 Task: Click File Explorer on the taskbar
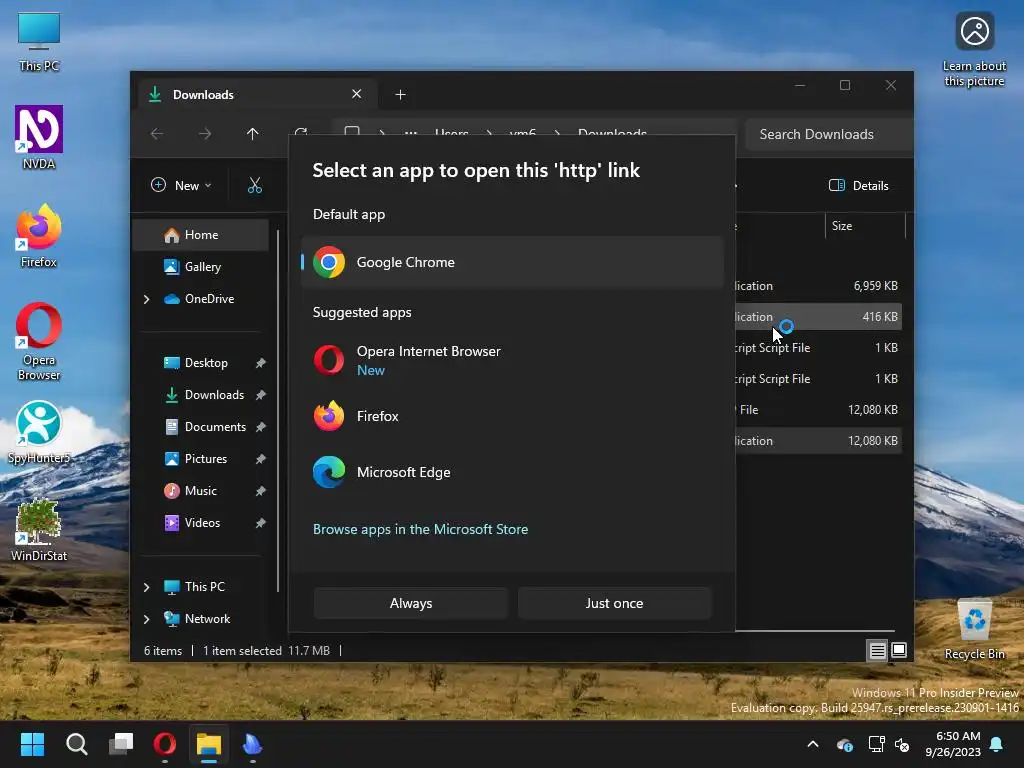(x=209, y=744)
